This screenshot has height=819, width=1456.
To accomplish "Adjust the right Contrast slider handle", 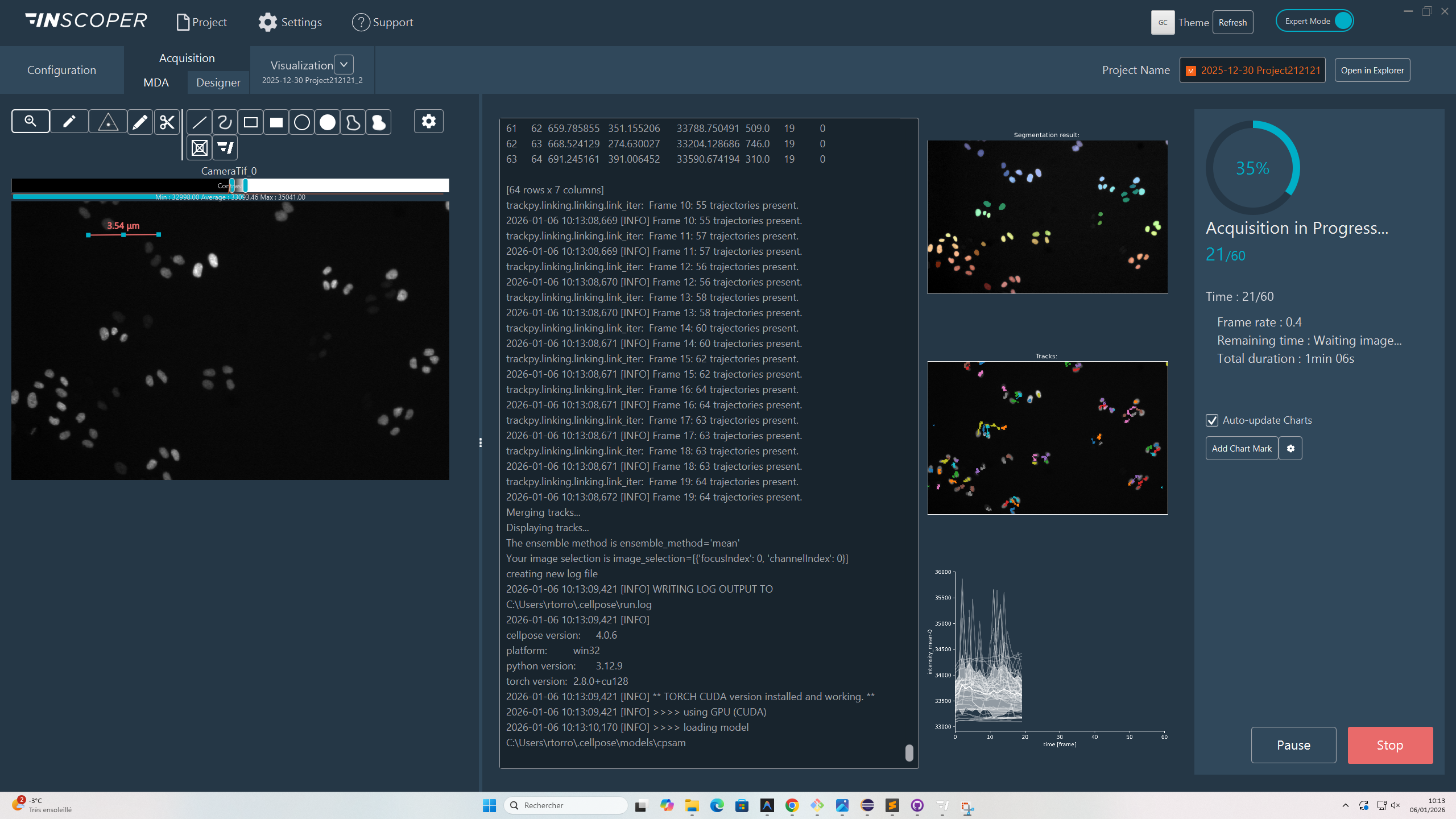I will pos(245,185).
